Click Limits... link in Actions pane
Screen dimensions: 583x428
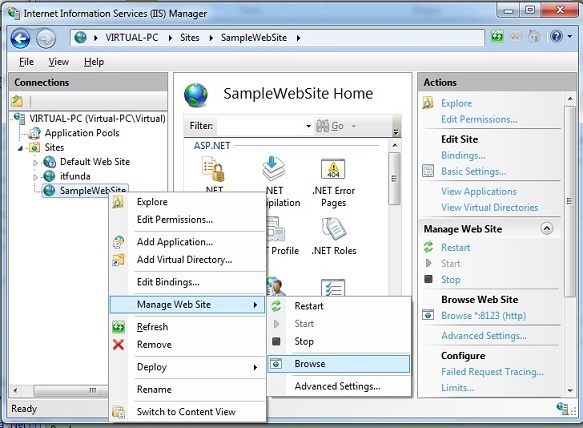point(457,387)
